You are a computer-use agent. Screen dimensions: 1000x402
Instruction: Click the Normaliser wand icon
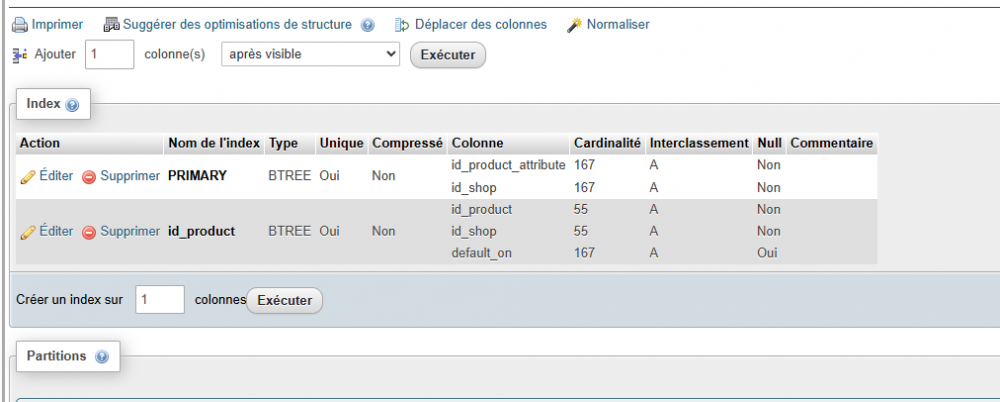(574, 25)
